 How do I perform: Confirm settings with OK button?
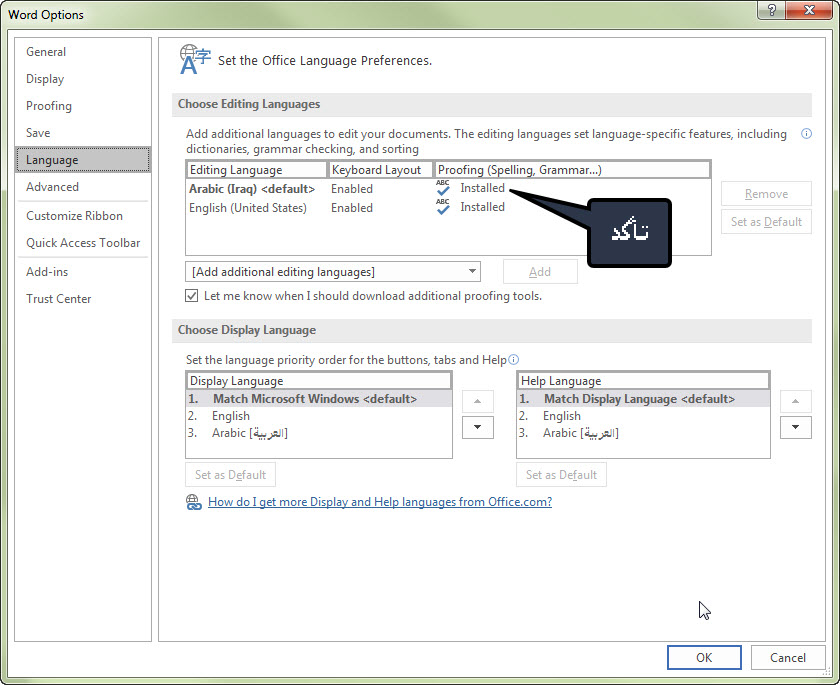[704, 657]
